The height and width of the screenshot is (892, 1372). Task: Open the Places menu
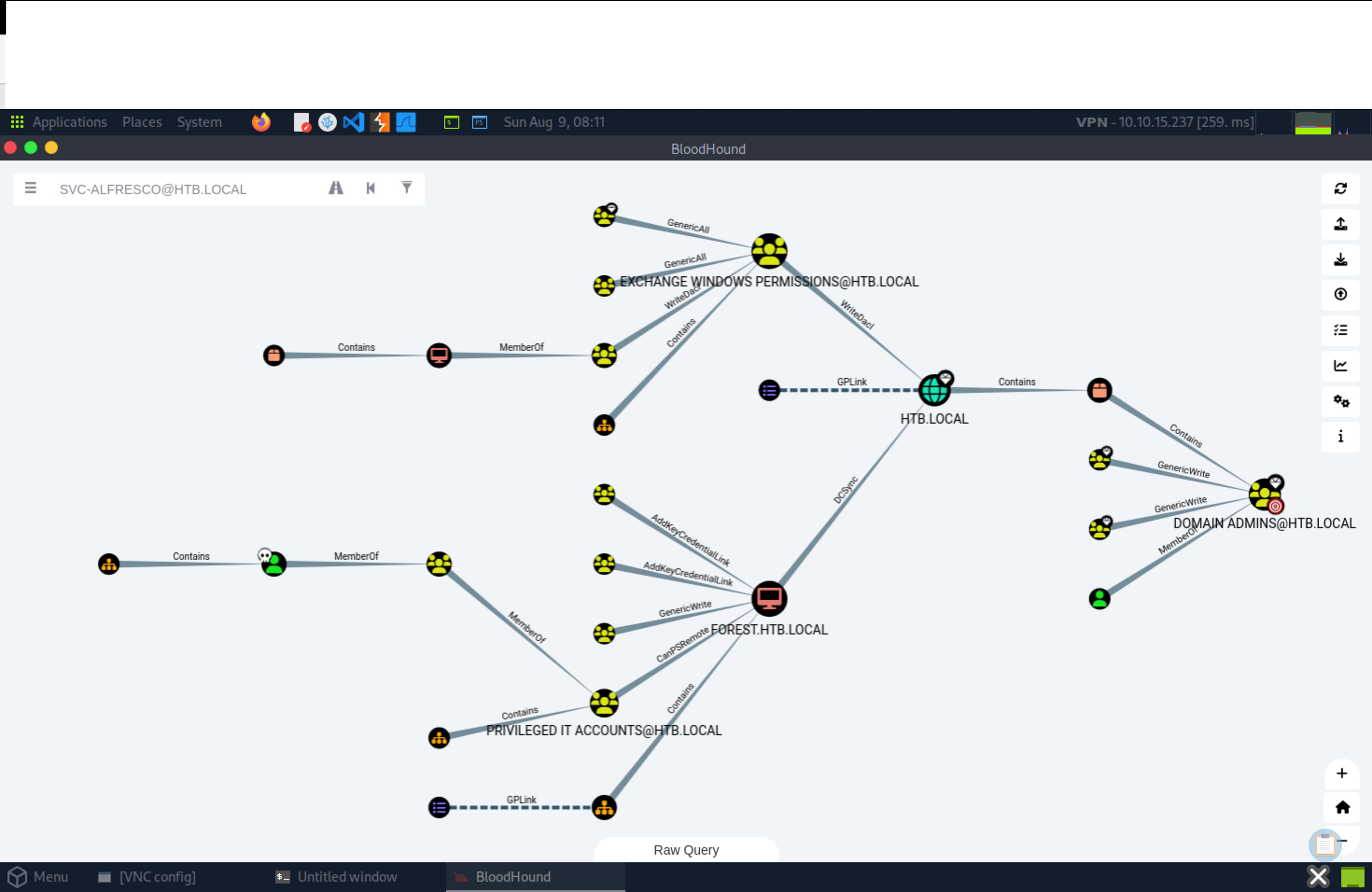coord(142,122)
